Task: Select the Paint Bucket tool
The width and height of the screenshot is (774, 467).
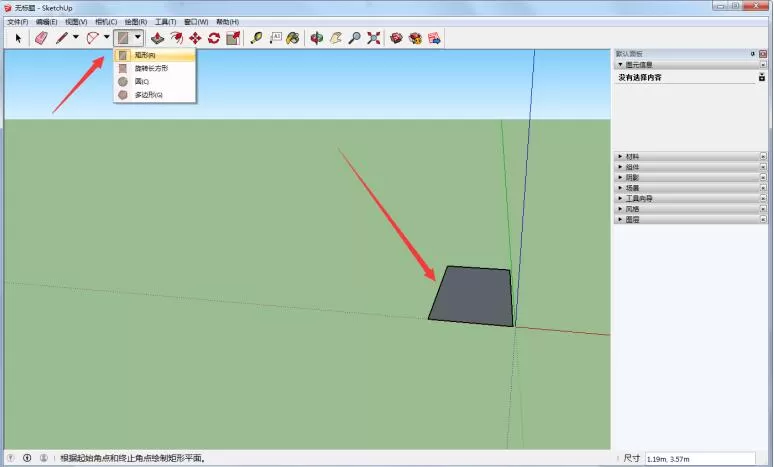Action: pyautogui.click(x=293, y=38)
